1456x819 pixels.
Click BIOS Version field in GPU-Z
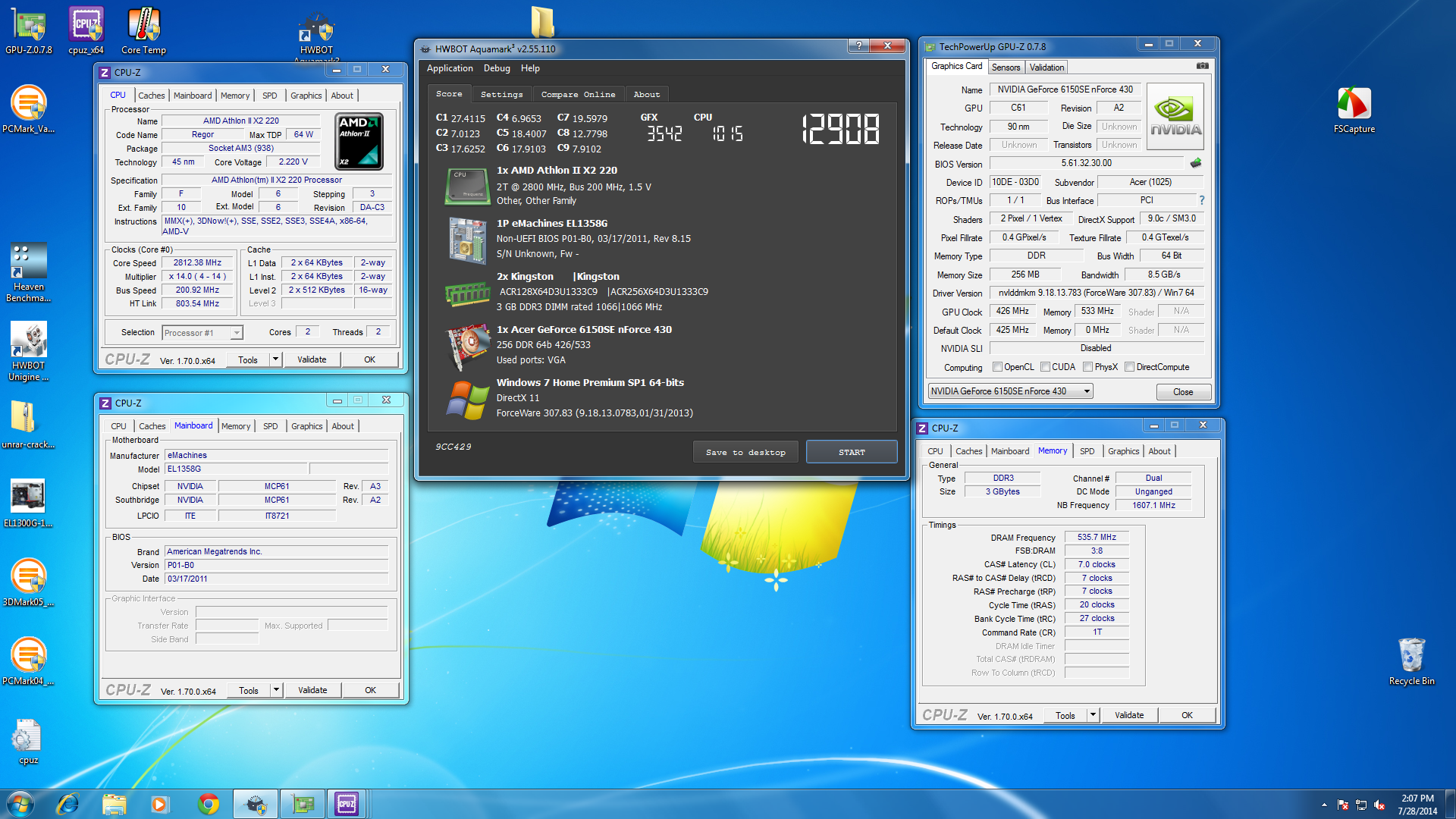click(x=1086, y=163)
